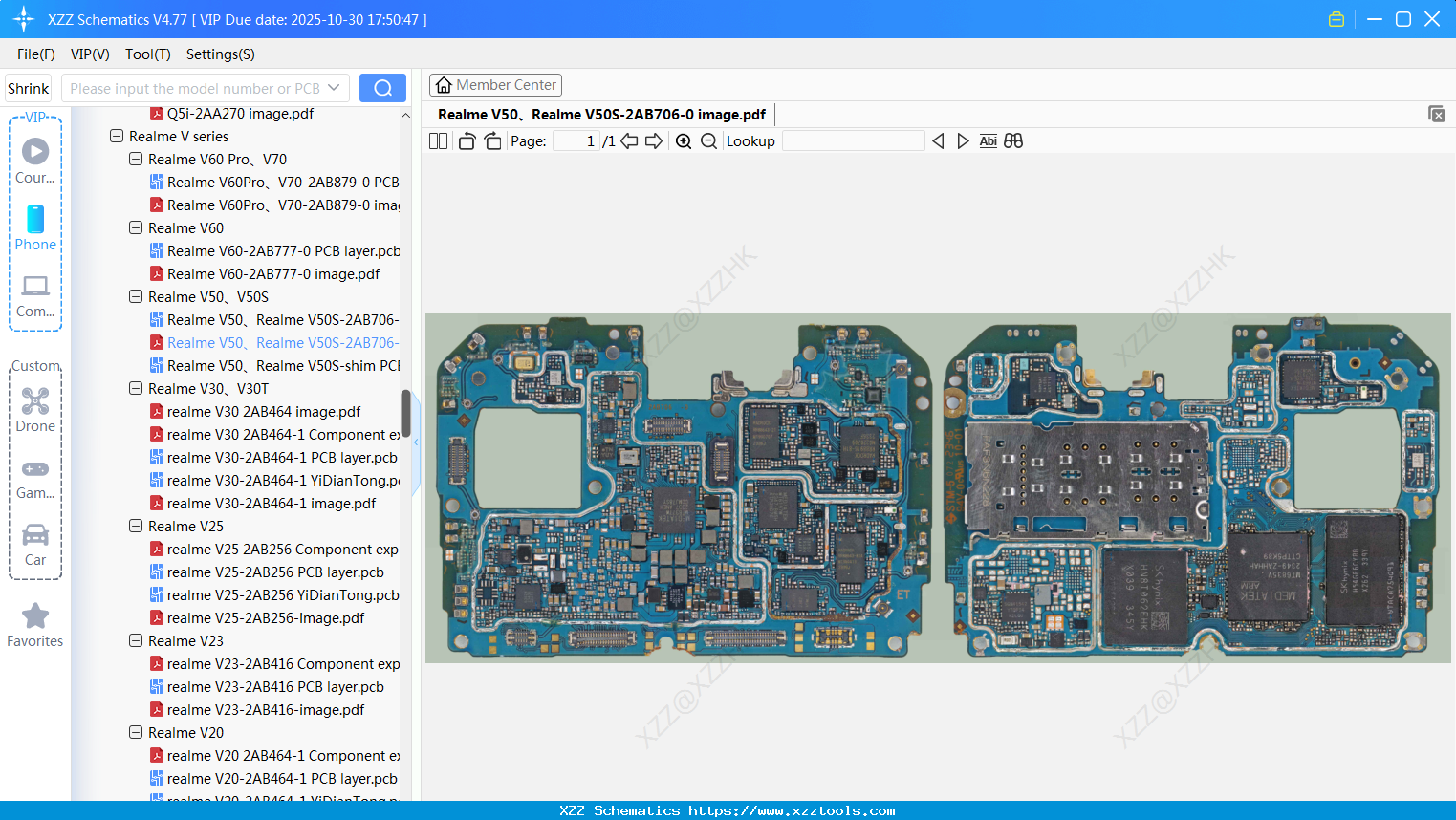This screenshot has height=820, width=1456.
Task: Open the Tool(T) menu
Action: tap(148, 54)
